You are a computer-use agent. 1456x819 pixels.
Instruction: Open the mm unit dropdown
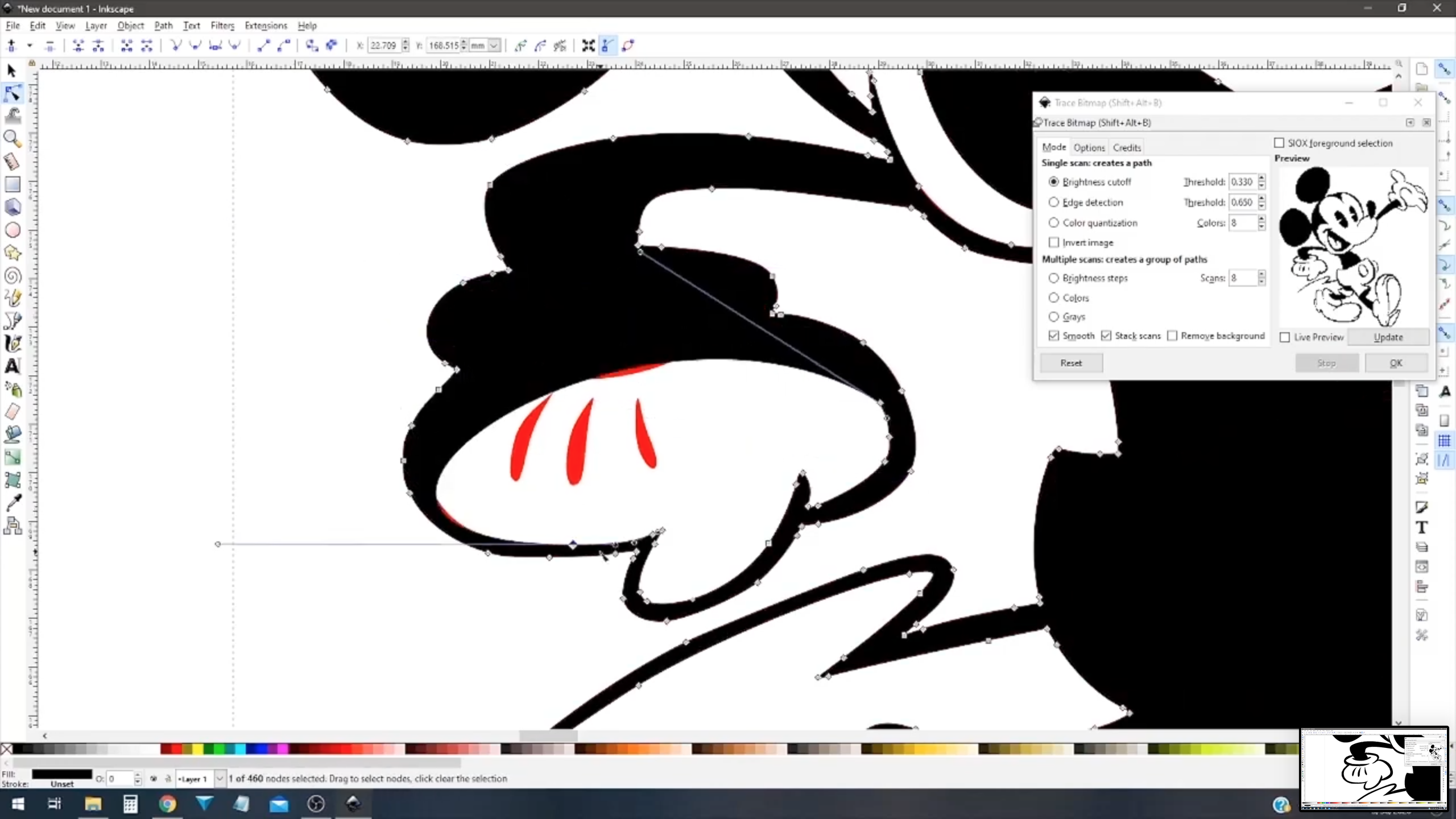pyautogui.click(x=493, y=45)
